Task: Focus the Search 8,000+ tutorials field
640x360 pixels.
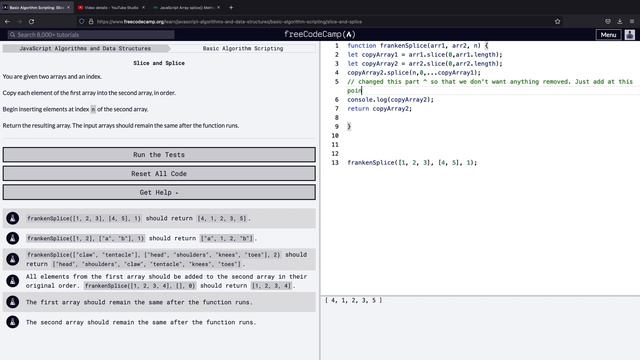Action: [x=91, y=35]
